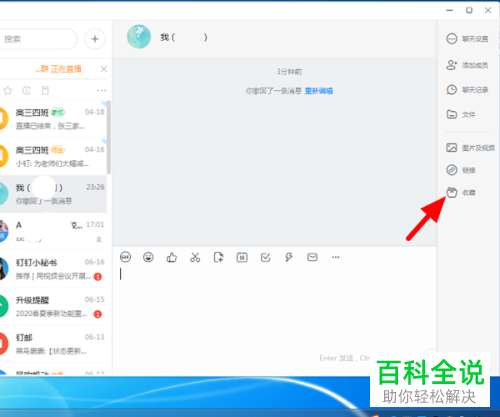Click the 群 正在直播 live notice
Image resolution: width=500 pixels, height=417 pixels.
coord(59,69)
